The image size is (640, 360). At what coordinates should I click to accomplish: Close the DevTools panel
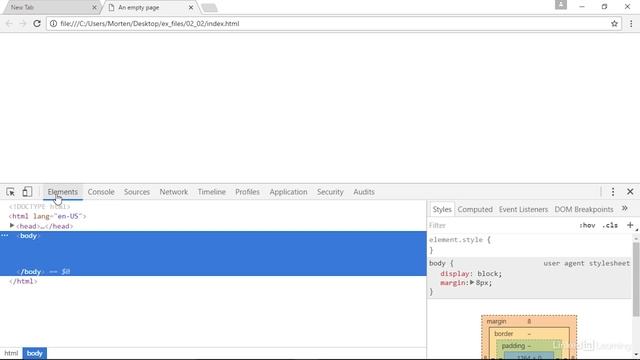point(630,191)
